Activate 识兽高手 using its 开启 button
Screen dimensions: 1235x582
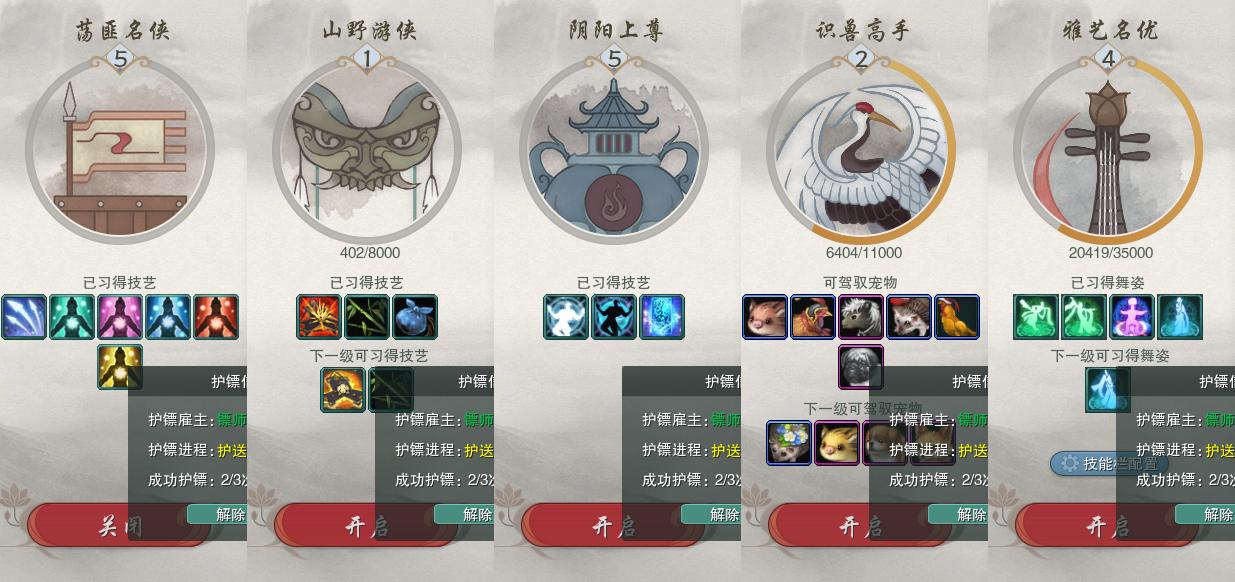point(859,525)
